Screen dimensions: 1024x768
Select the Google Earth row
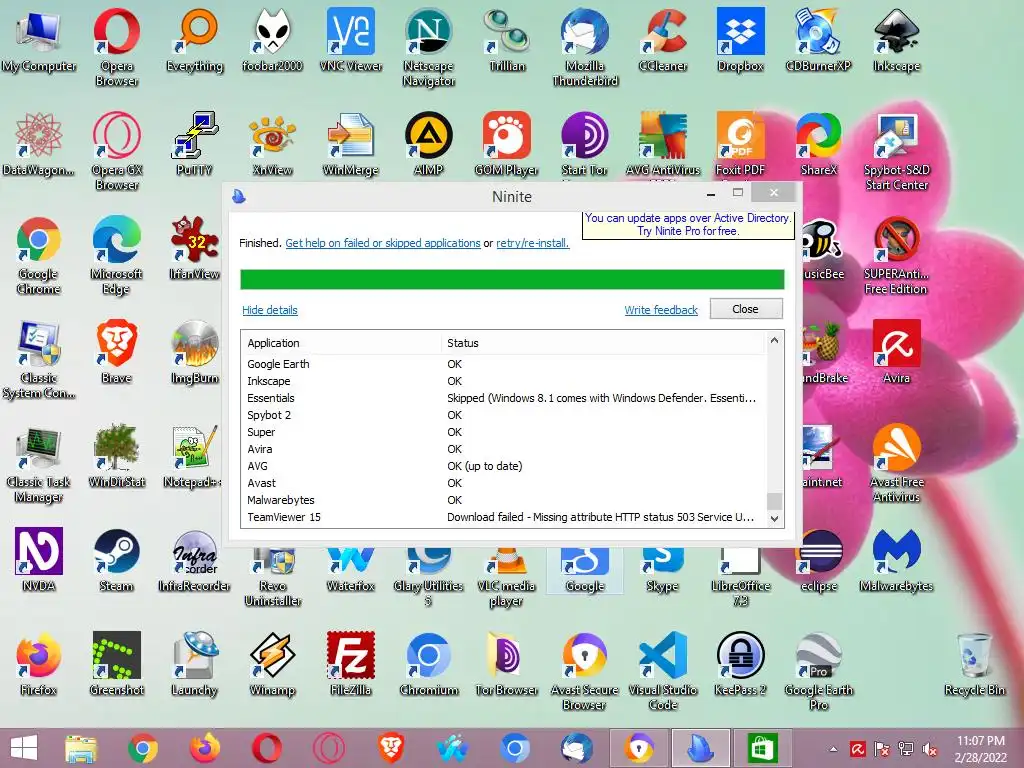pyautogui.click(x=503, y=364)
